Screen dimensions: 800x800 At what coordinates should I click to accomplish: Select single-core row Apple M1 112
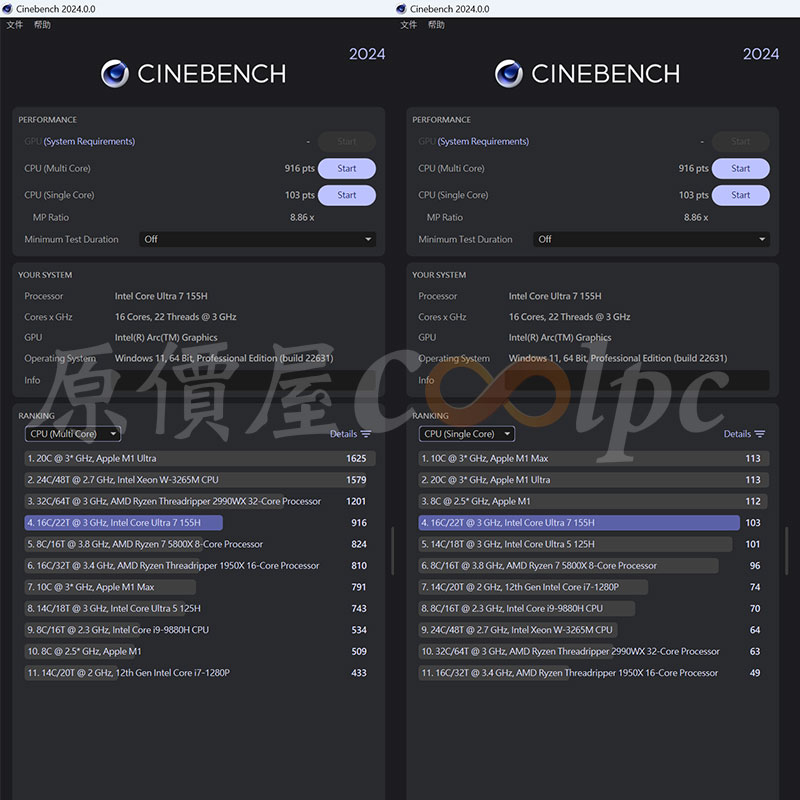594,501
